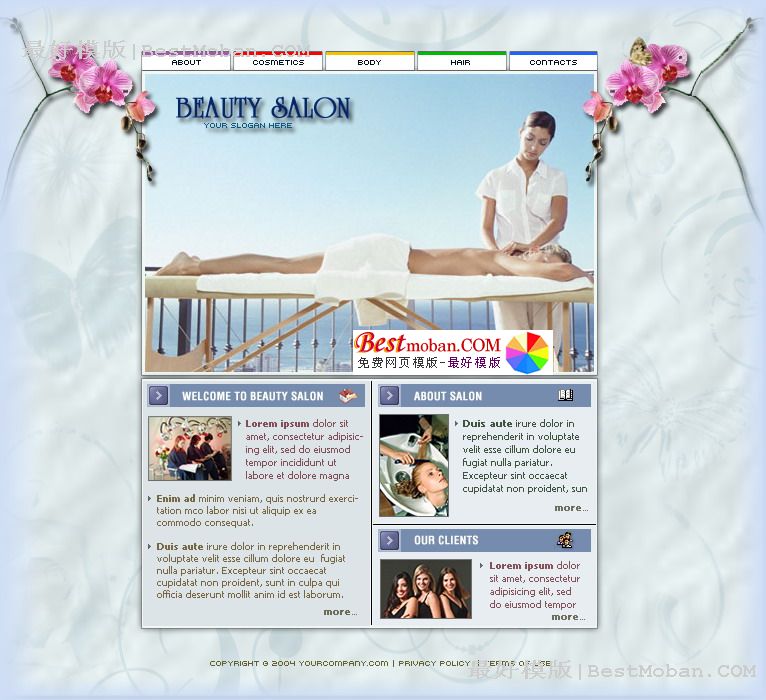Follow the more link in Welcome section
766x700 pixels.
coord(340,612)
